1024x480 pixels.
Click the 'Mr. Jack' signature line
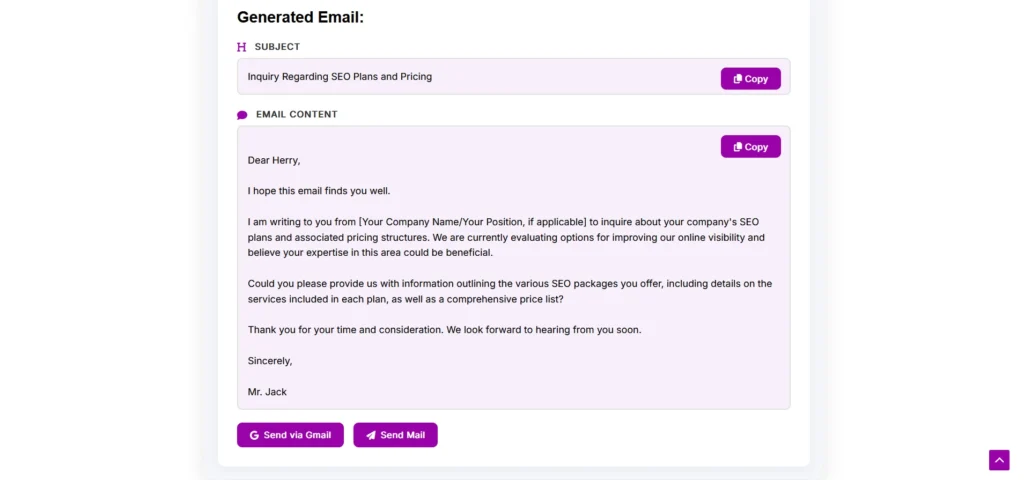pos(267,392)
